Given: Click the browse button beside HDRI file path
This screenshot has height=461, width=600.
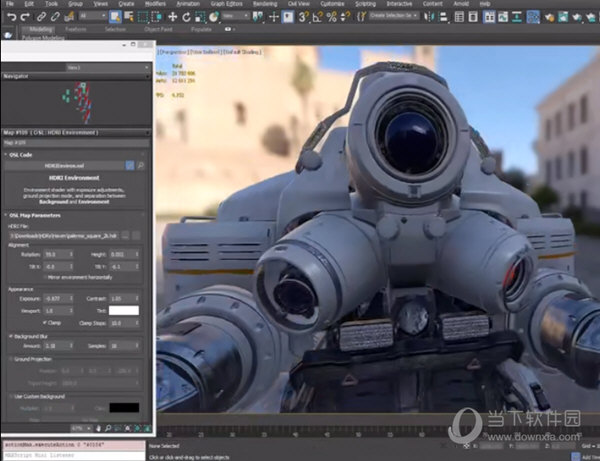Looking at the screenshot, I should (125, 236).
